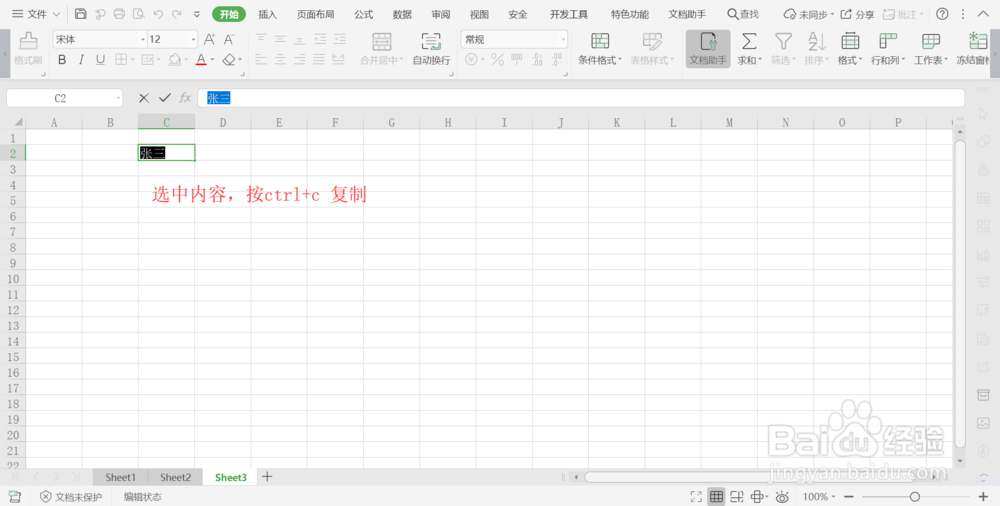Screen dimensions: 1000x506
Task: Open the Worksheet (工作表) menu
Action: [x=931, y=49]
